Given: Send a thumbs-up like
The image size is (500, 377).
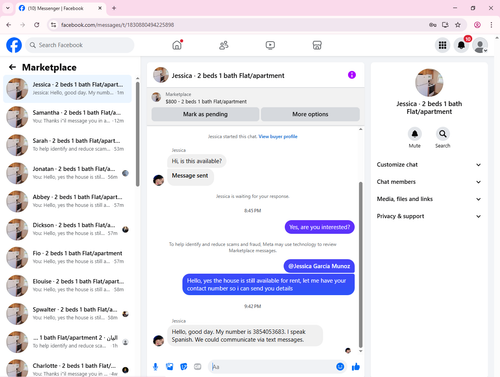Looking at the screenshot, I should [x=356, y=367].
